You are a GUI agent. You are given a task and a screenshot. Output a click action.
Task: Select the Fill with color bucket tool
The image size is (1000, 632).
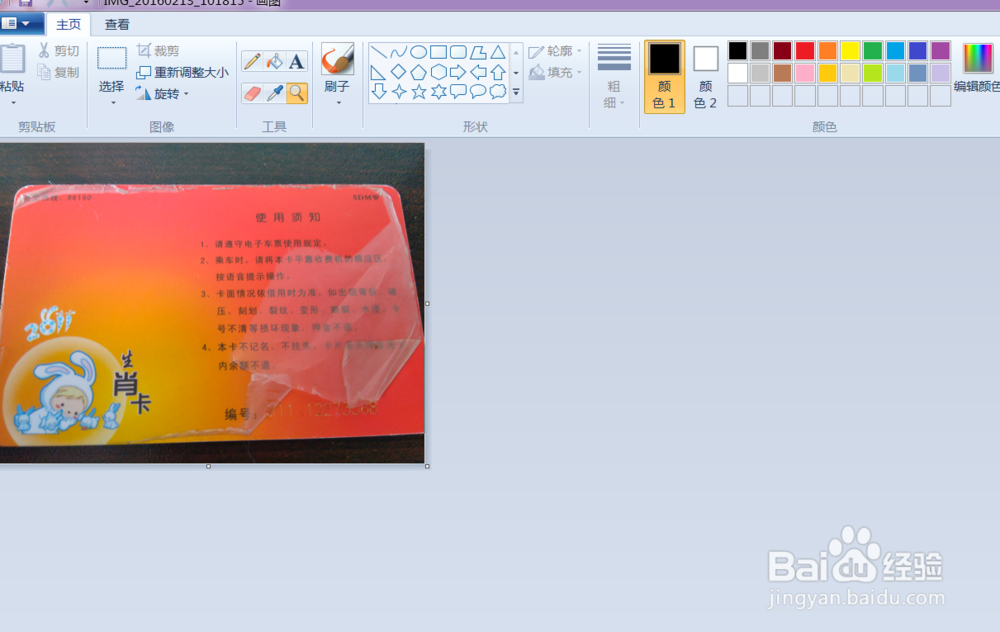coord(274,61)
